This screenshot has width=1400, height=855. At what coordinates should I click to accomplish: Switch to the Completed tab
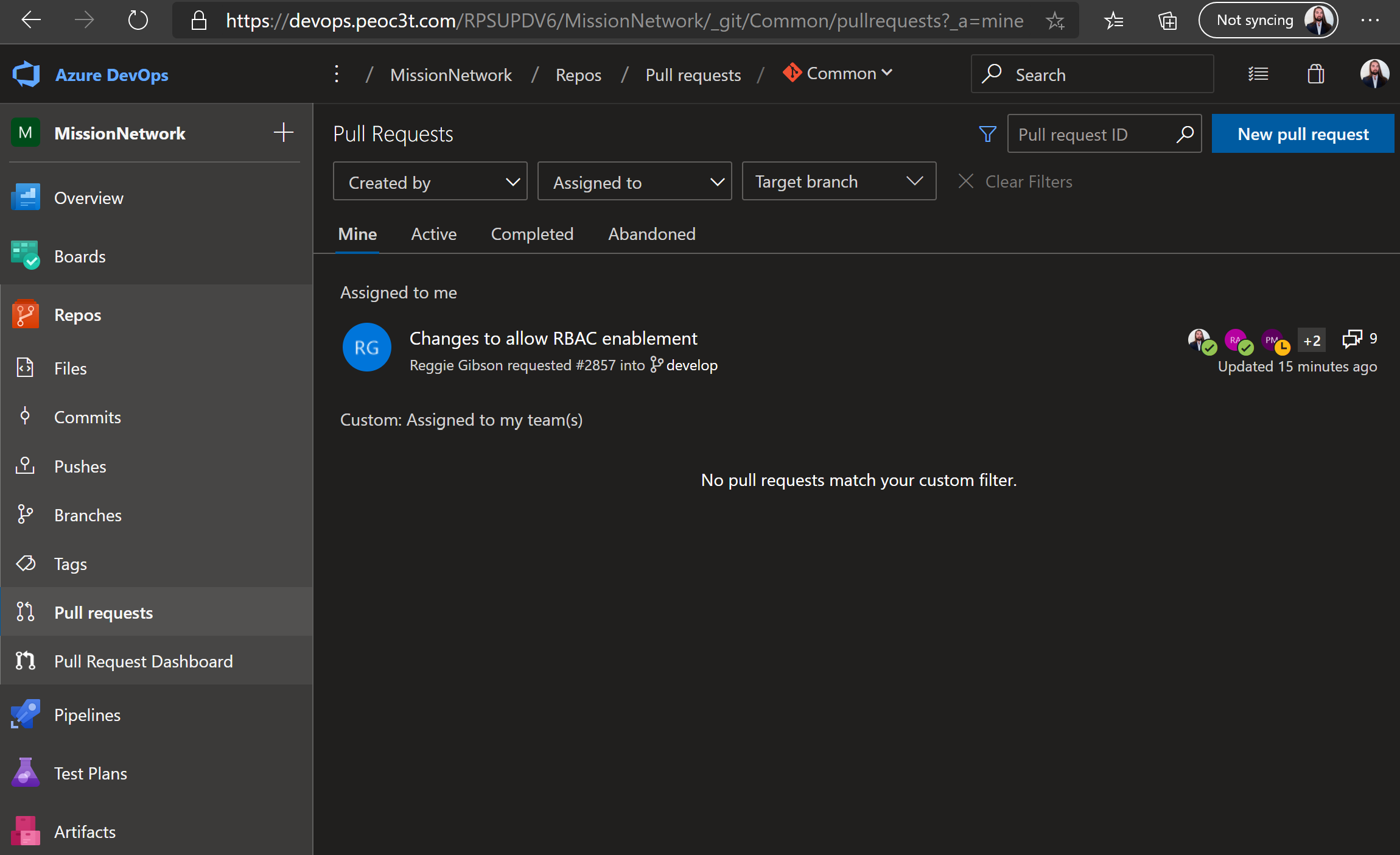[x=532, y=234]
